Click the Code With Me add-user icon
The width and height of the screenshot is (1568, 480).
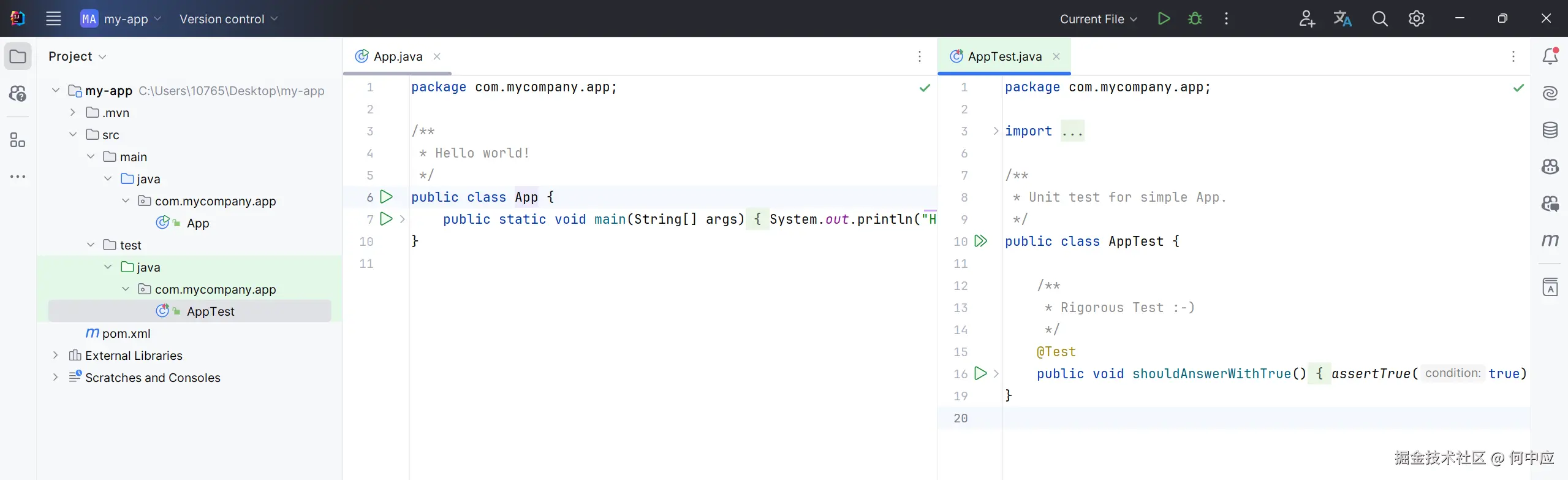(1306, 19)
